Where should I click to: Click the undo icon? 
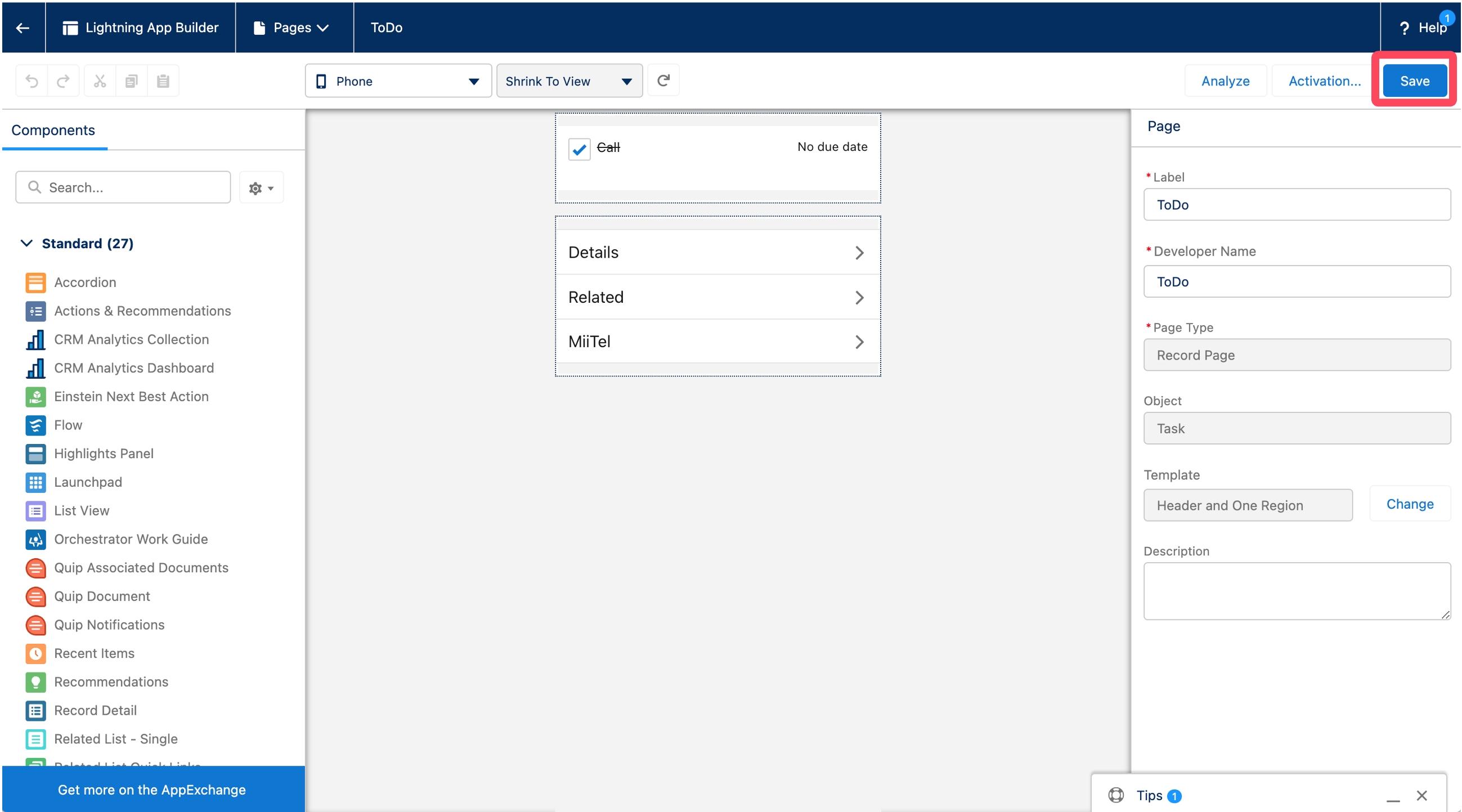coord(32,81)
